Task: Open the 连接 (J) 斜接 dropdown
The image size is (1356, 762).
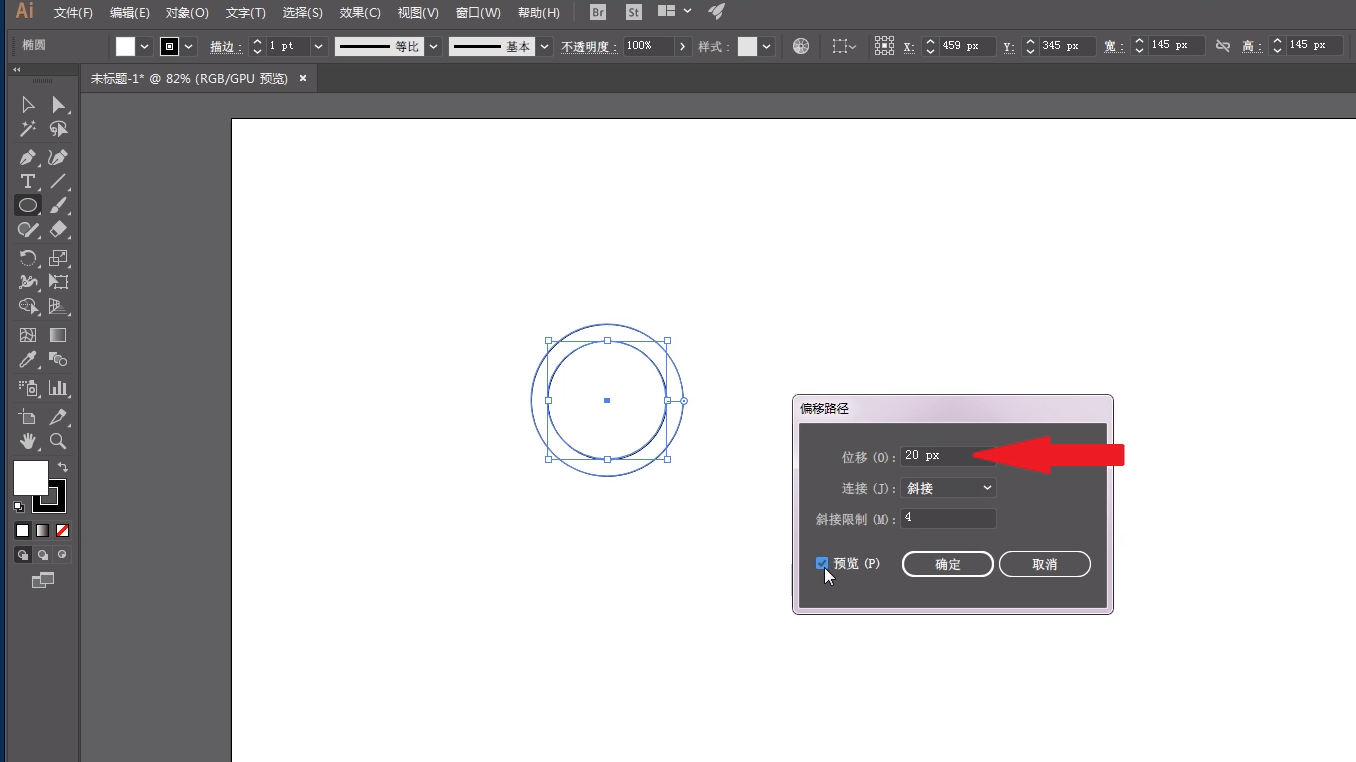Action: point(948,488)
